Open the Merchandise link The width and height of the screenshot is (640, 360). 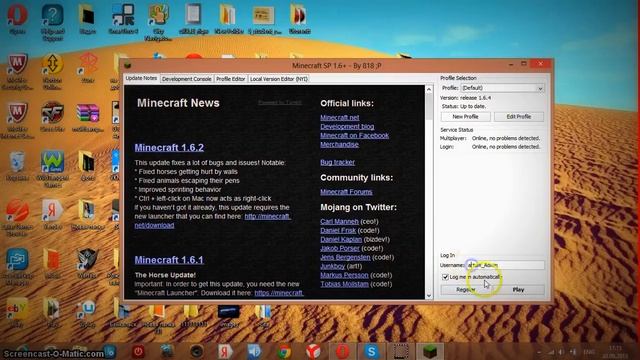(339, 144)
